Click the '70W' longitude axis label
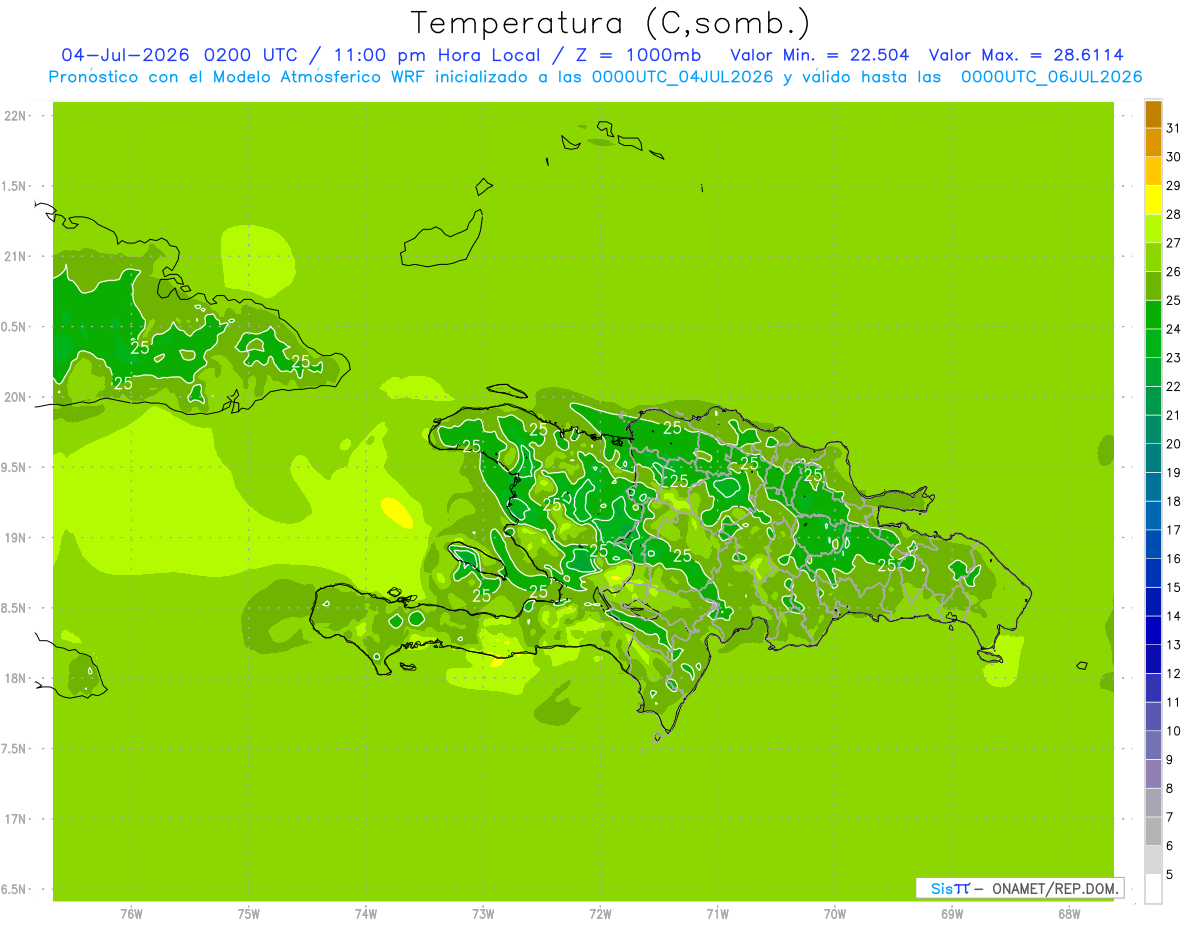 point(835,913)
